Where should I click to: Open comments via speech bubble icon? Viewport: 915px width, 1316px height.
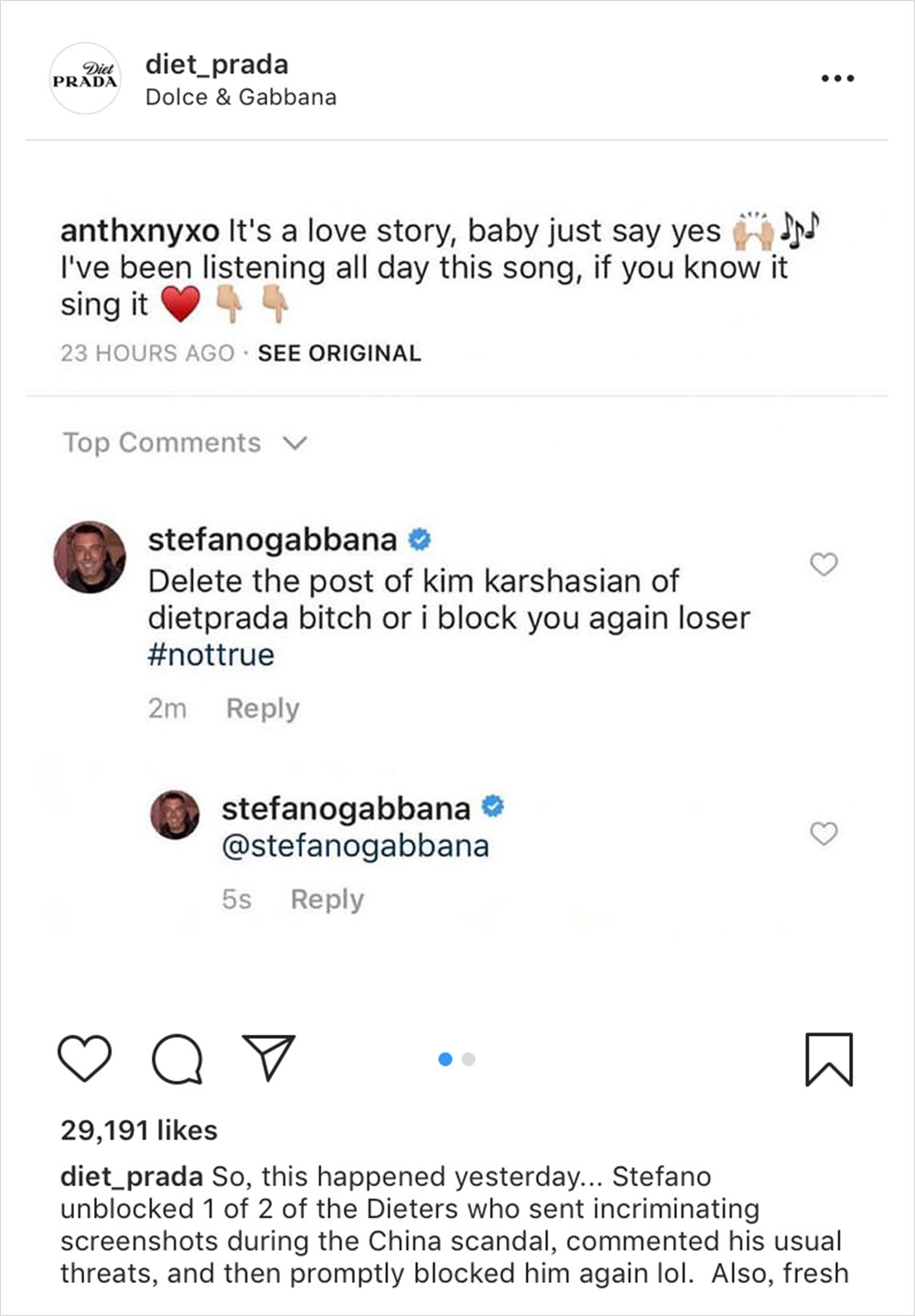point(177,1059)
